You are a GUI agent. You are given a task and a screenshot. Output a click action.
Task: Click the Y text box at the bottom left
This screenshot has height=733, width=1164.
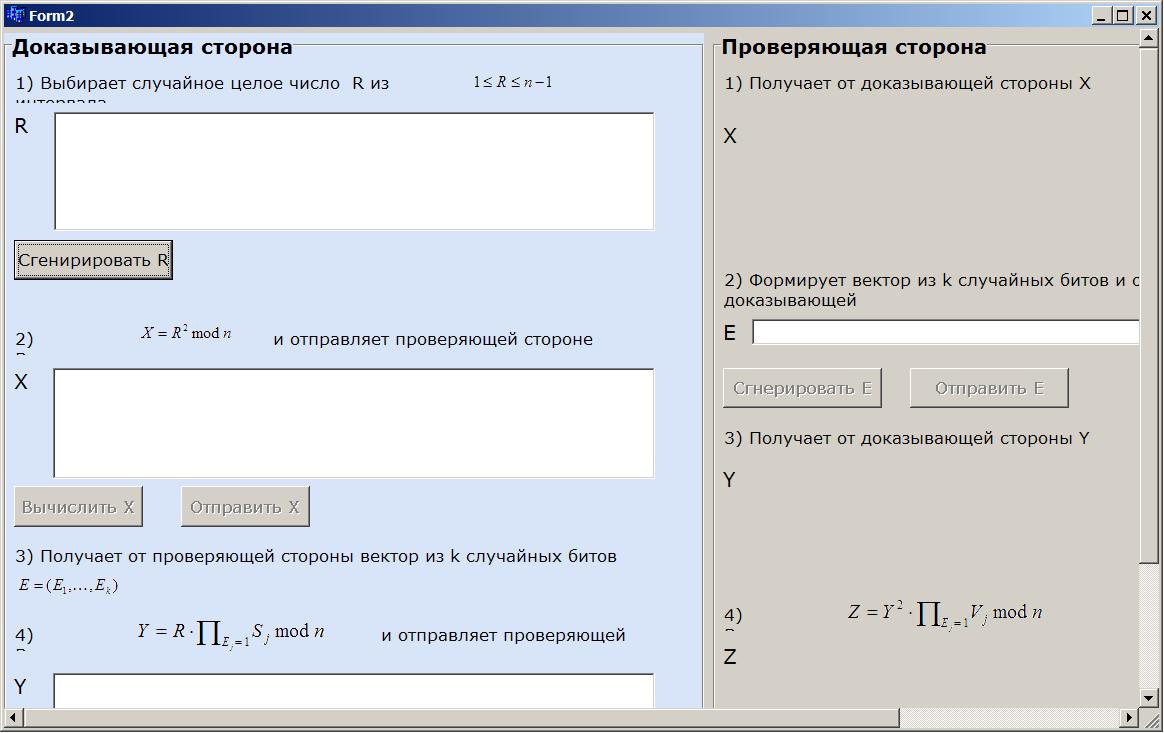(354, 690)
